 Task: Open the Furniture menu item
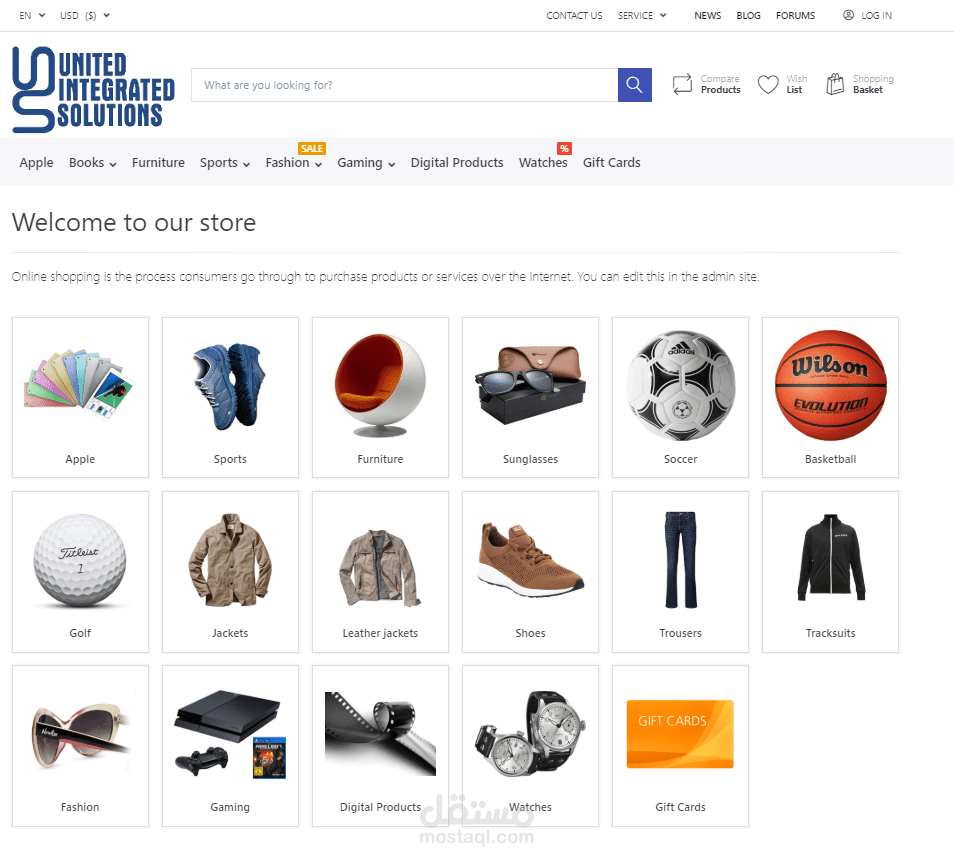tap(158, 162)
